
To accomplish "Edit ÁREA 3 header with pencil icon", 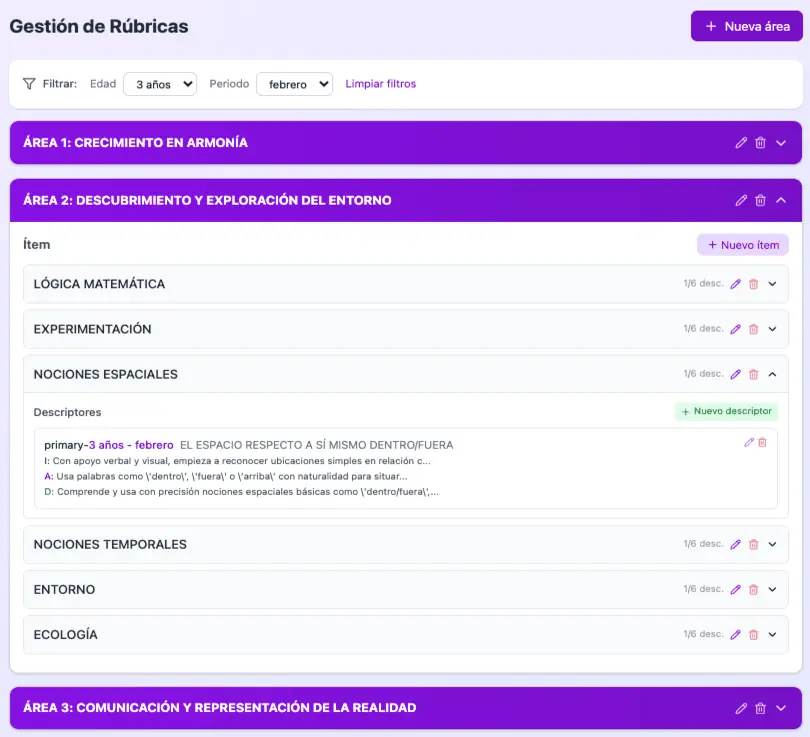I will [x=740, y=708].
